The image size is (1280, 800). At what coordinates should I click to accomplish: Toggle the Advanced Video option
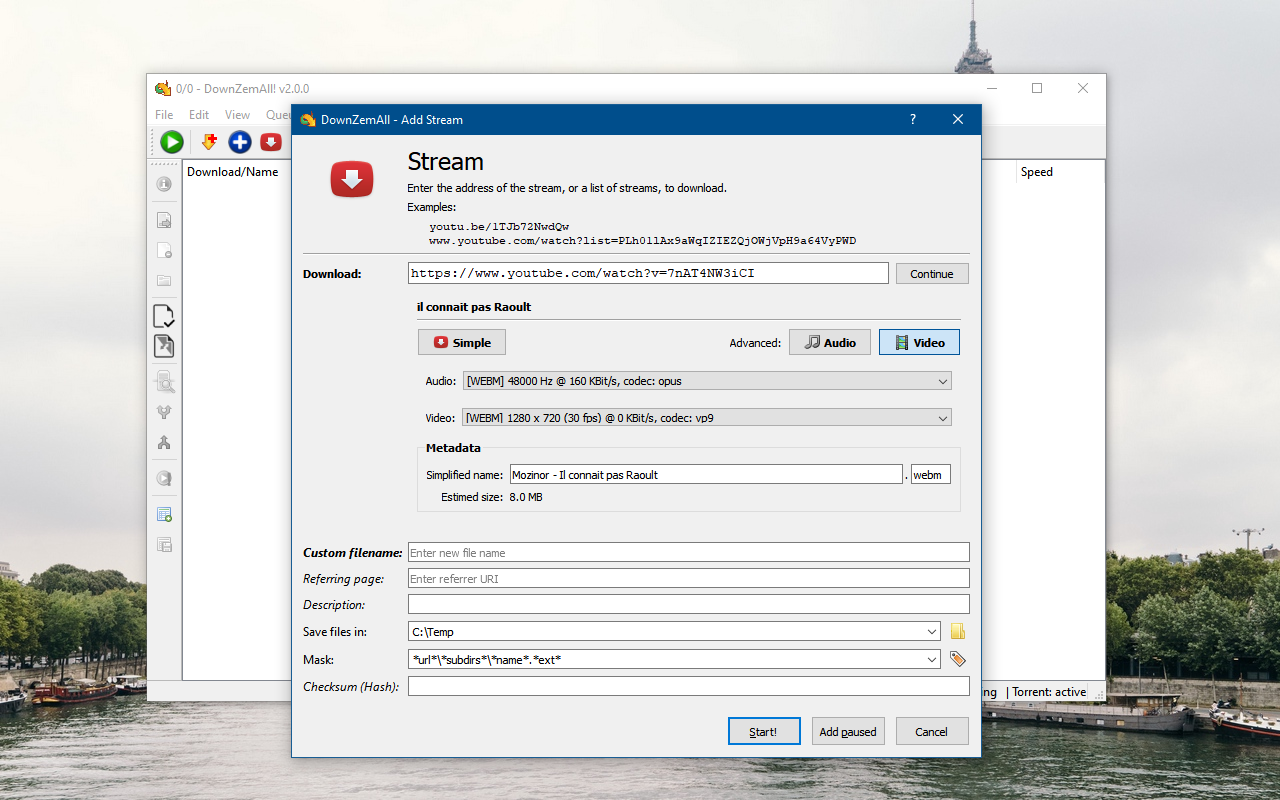coord(919,342)
